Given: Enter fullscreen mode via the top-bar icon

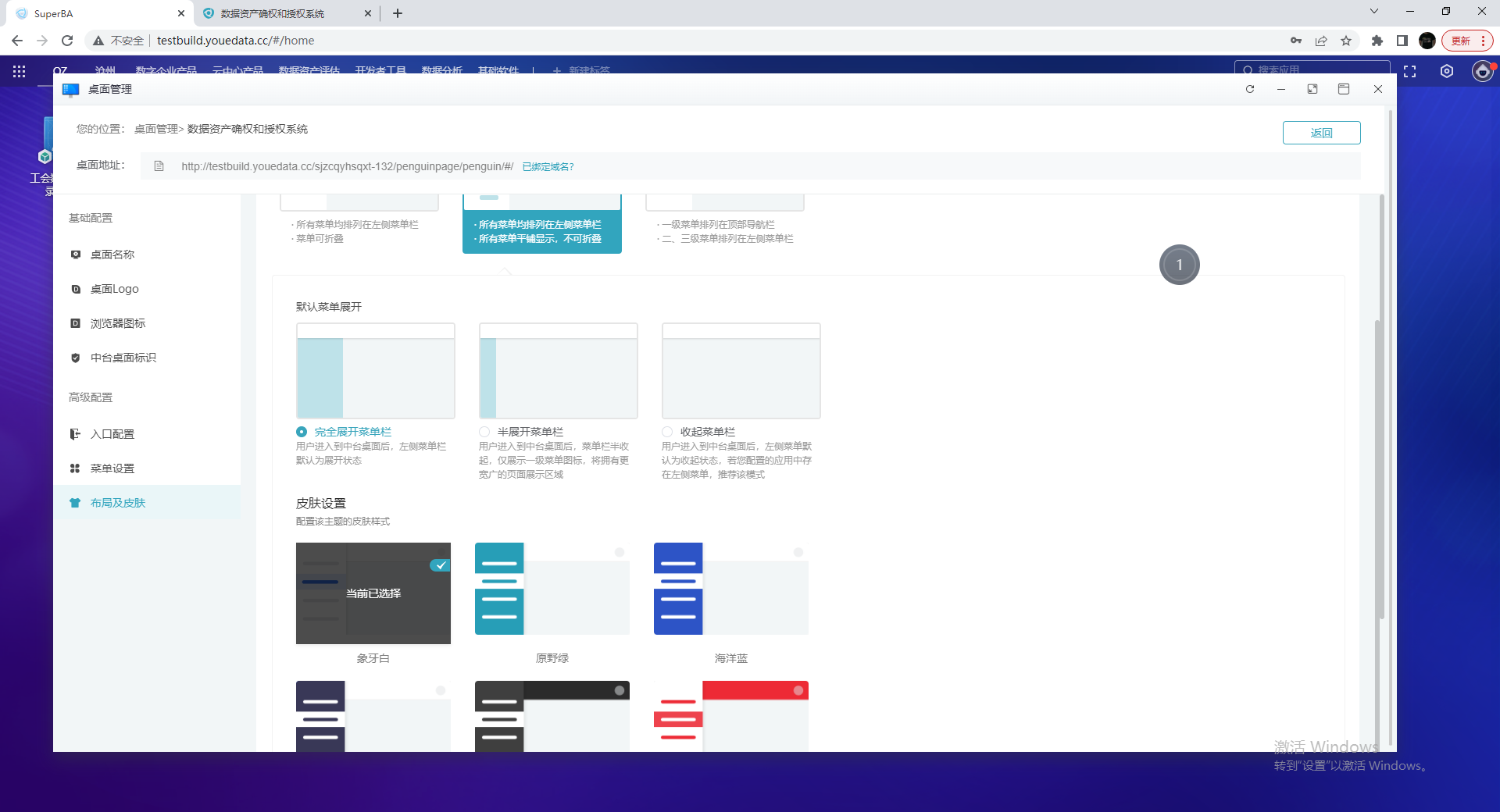Looking at the screenshot, I should [1409, 71].
